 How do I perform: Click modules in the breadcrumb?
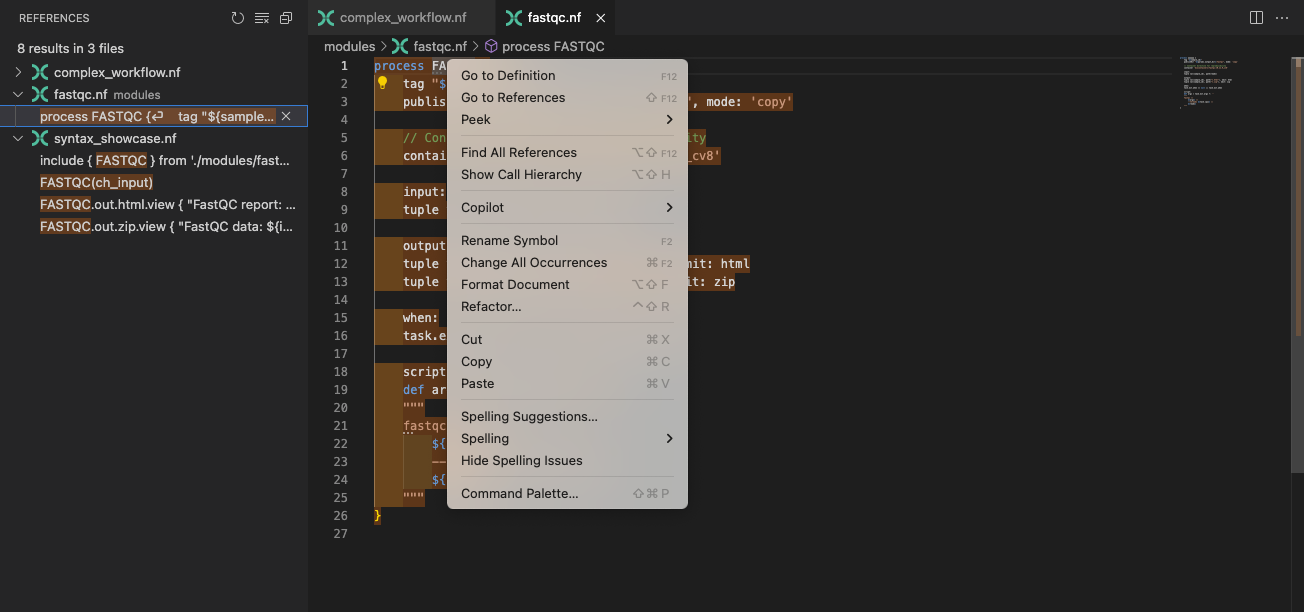coord(349,46)
